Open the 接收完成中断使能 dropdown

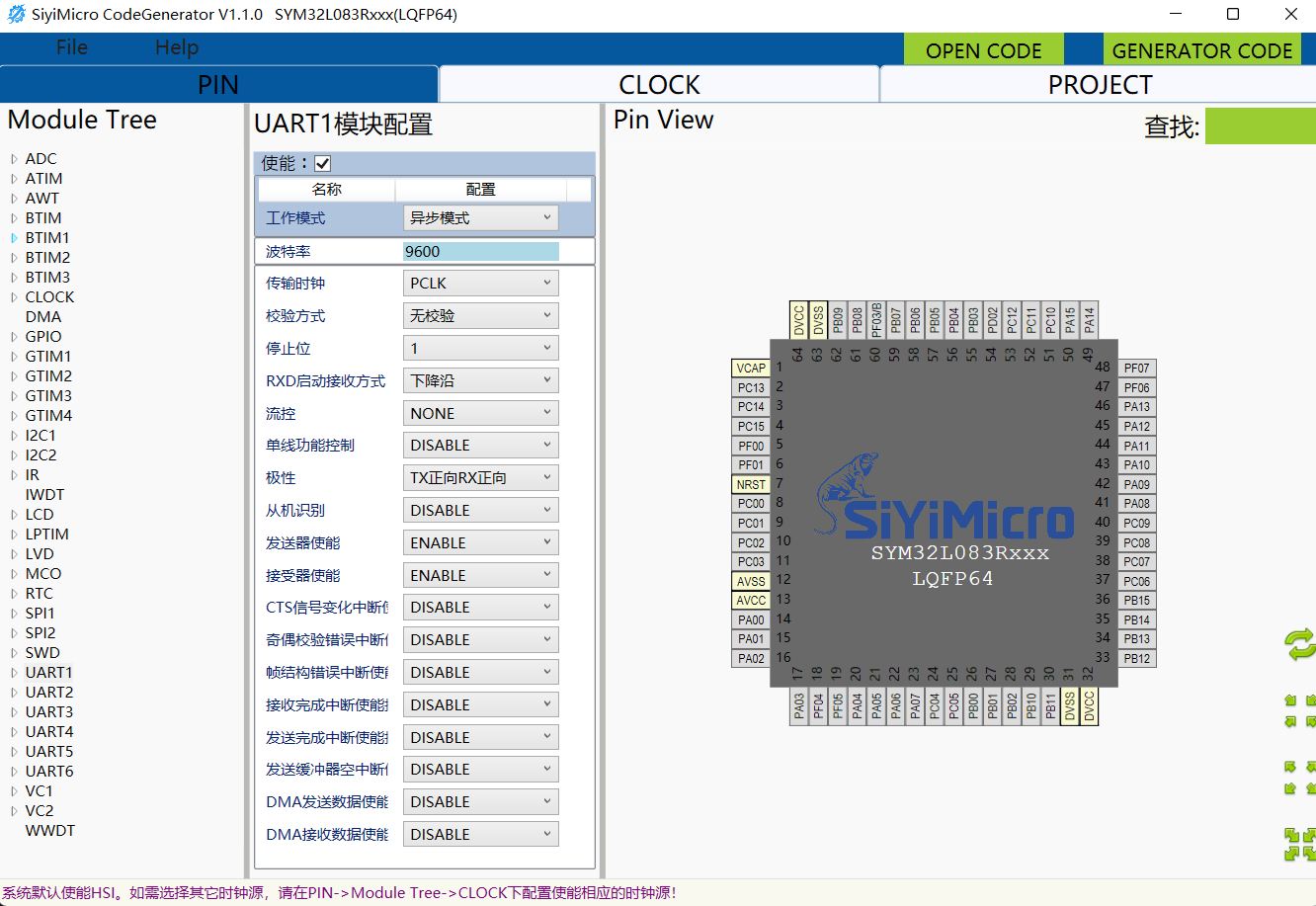[x=481, y=704]
